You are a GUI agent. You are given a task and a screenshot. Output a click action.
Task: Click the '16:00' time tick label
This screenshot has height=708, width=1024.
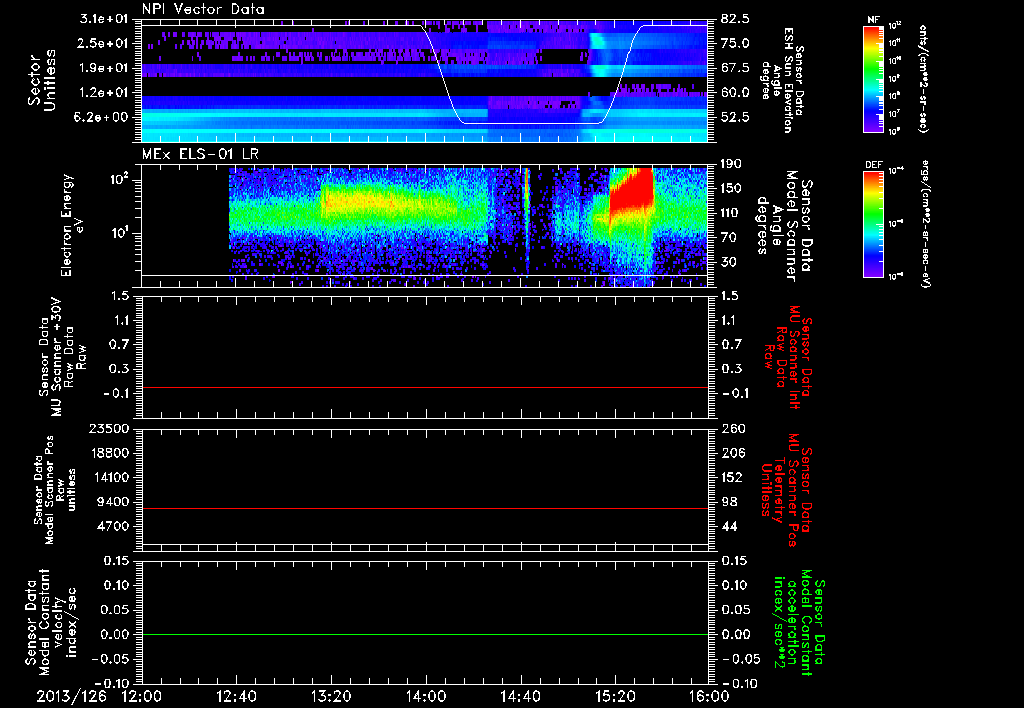tap(709, 696)
